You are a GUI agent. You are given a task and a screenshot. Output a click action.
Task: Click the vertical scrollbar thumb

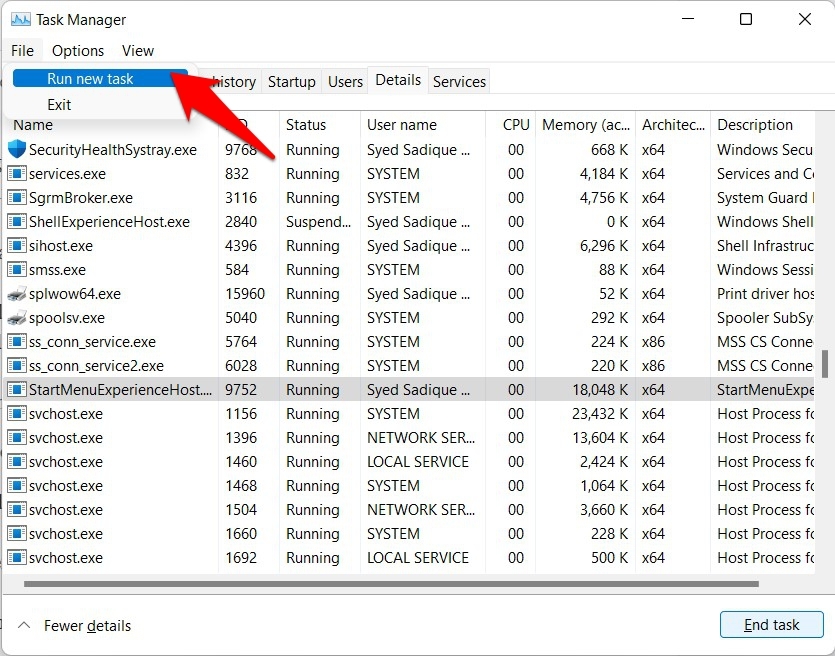pyautogui.click(x=824, y=364)
